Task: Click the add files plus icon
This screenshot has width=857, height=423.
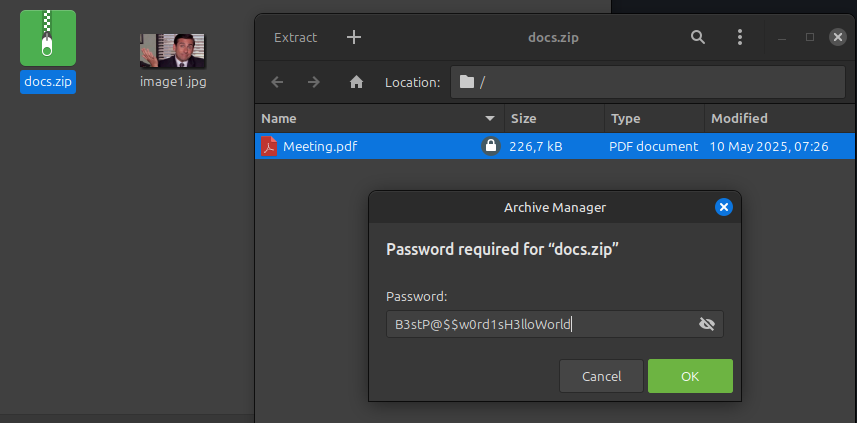Action: (353, 37)
